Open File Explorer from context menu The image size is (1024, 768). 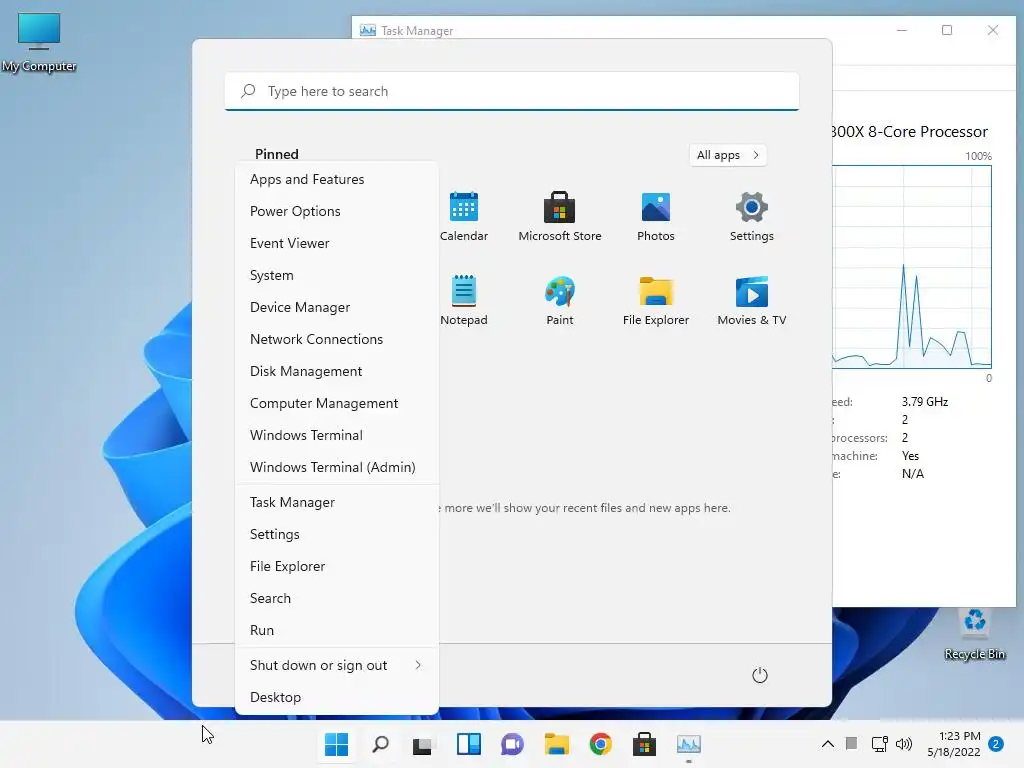(x=336, y=566)
